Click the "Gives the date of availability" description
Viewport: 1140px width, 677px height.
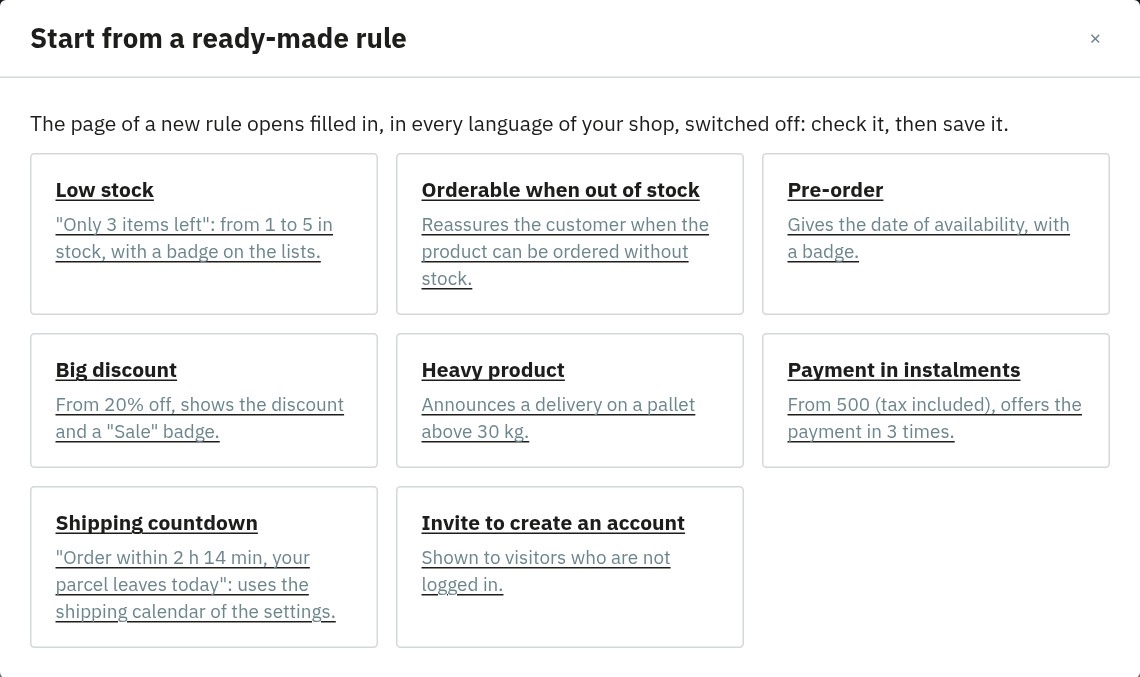point(928,238)
